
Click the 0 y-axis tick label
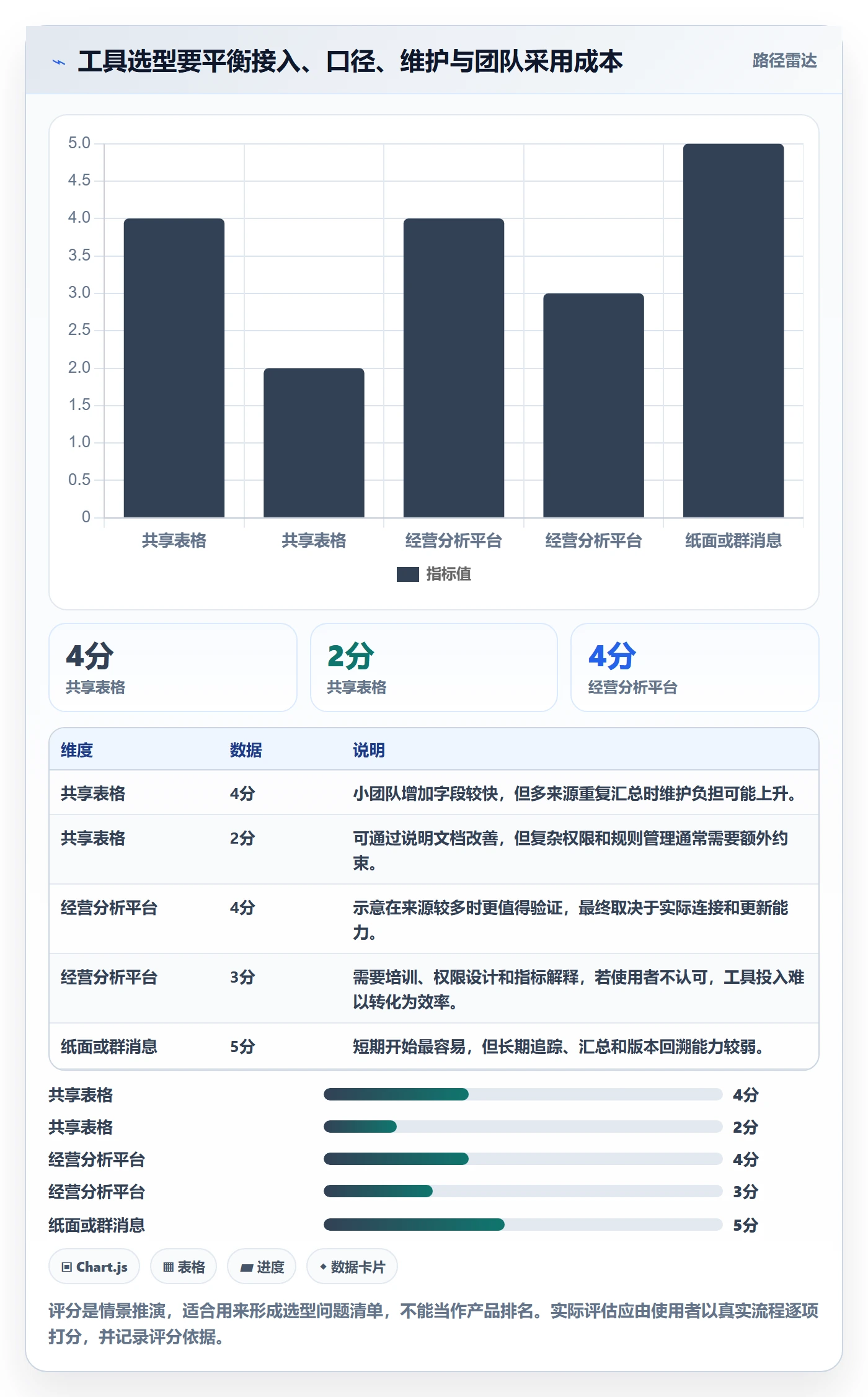[x=86, y=517]
